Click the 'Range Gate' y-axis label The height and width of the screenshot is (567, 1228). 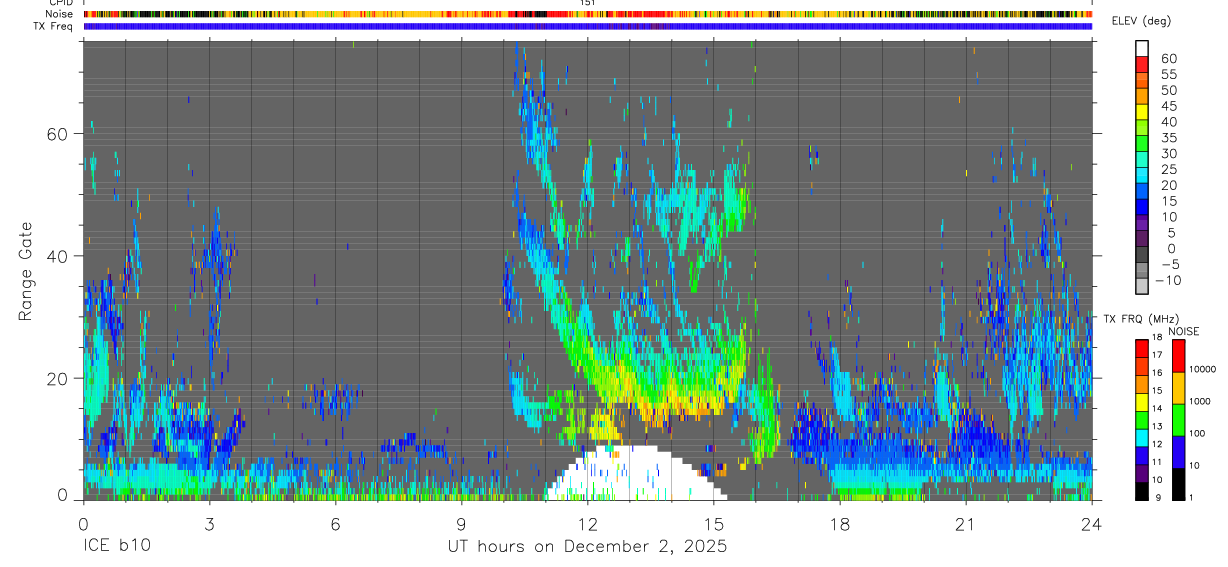point(26,270)
